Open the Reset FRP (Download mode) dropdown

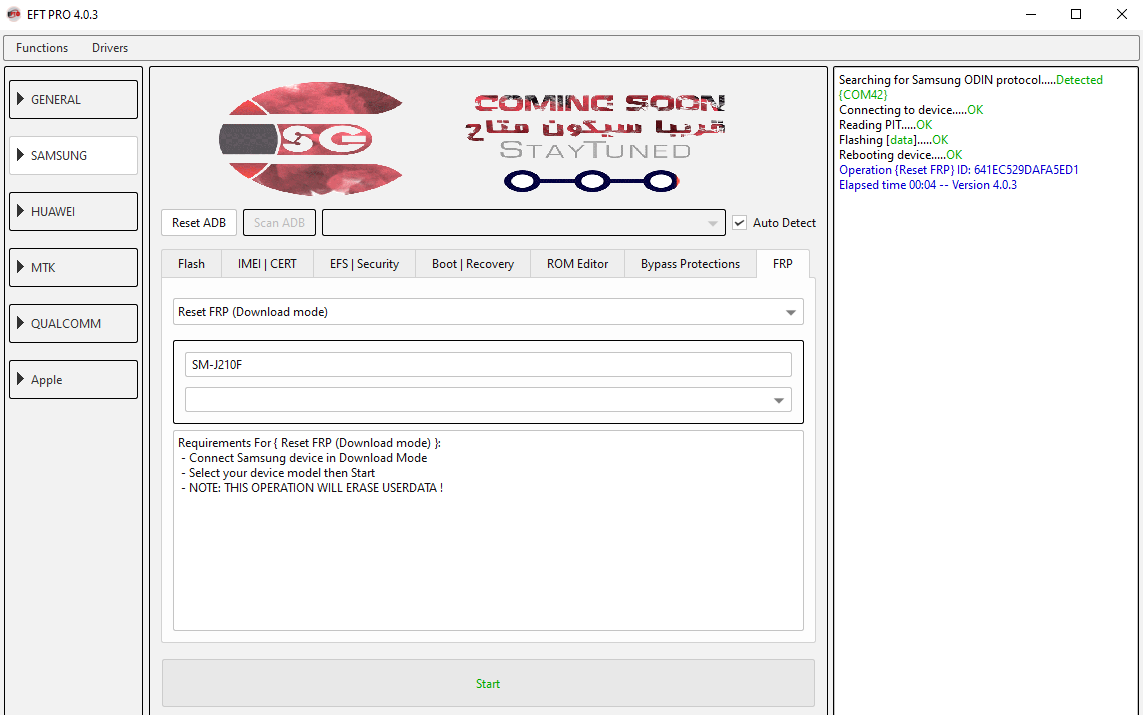[x=488, y=312]
